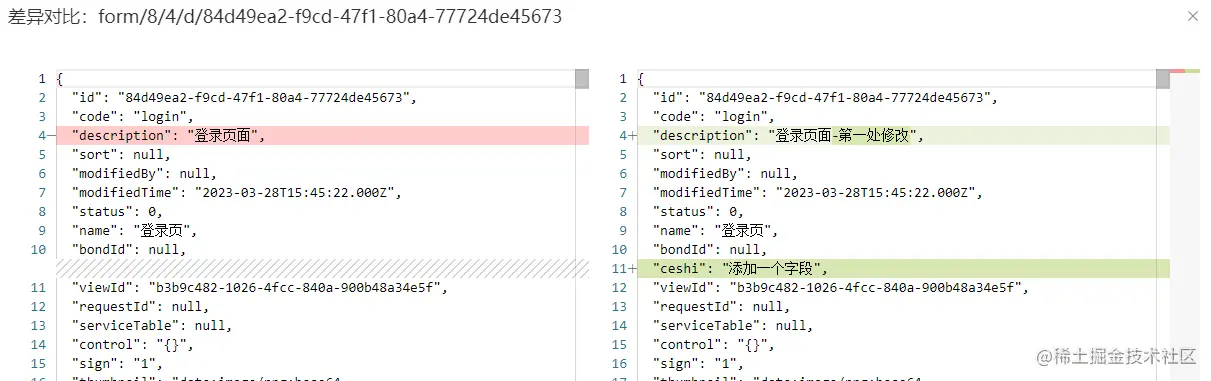Click "bondId": null in the right pane

pyautogui.click(x=711, y=249)
